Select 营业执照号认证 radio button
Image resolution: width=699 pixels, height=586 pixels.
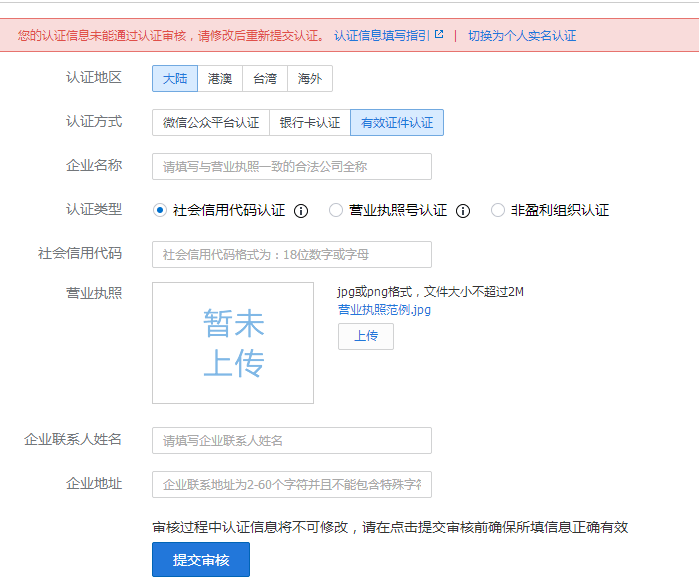tap(336, 210)
